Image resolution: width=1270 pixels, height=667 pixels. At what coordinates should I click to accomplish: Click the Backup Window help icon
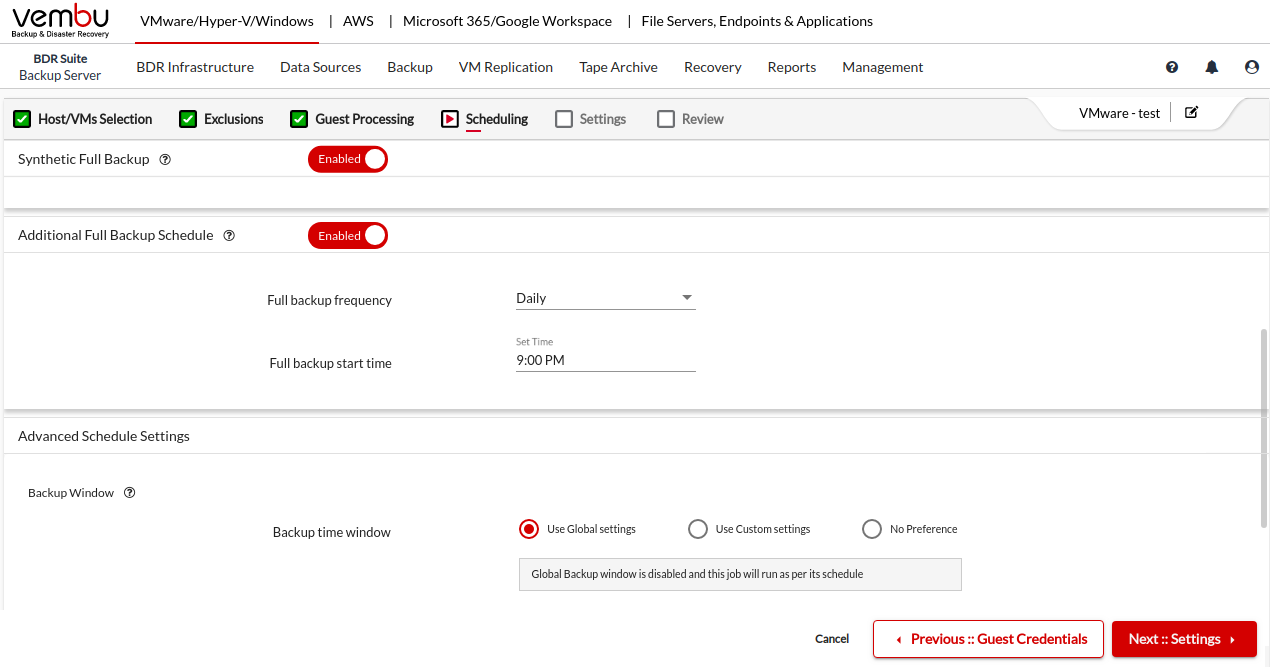[129, 493]
